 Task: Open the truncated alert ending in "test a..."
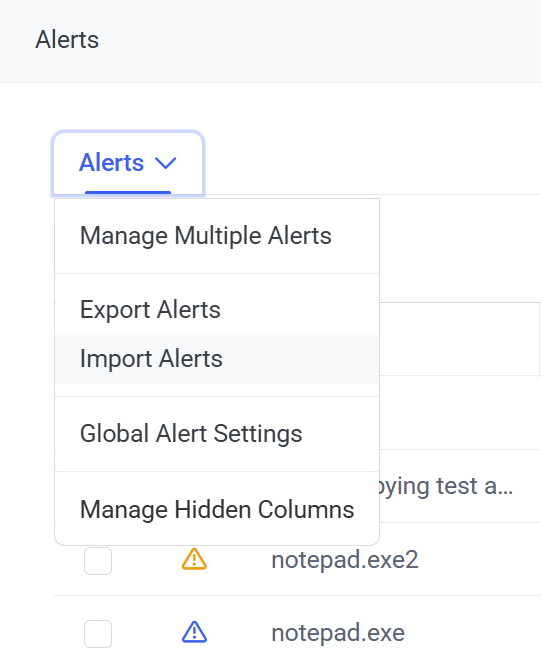tap(446, 486)
